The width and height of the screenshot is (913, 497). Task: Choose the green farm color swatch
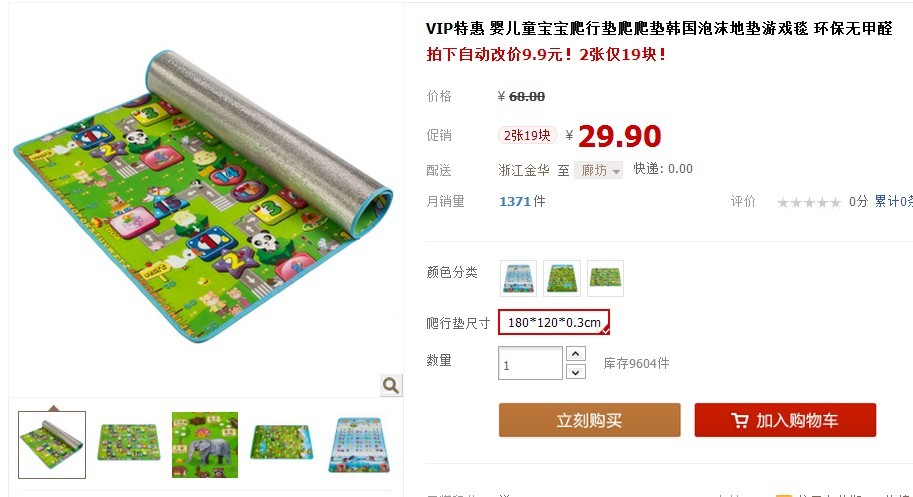[x=561, y=278]
